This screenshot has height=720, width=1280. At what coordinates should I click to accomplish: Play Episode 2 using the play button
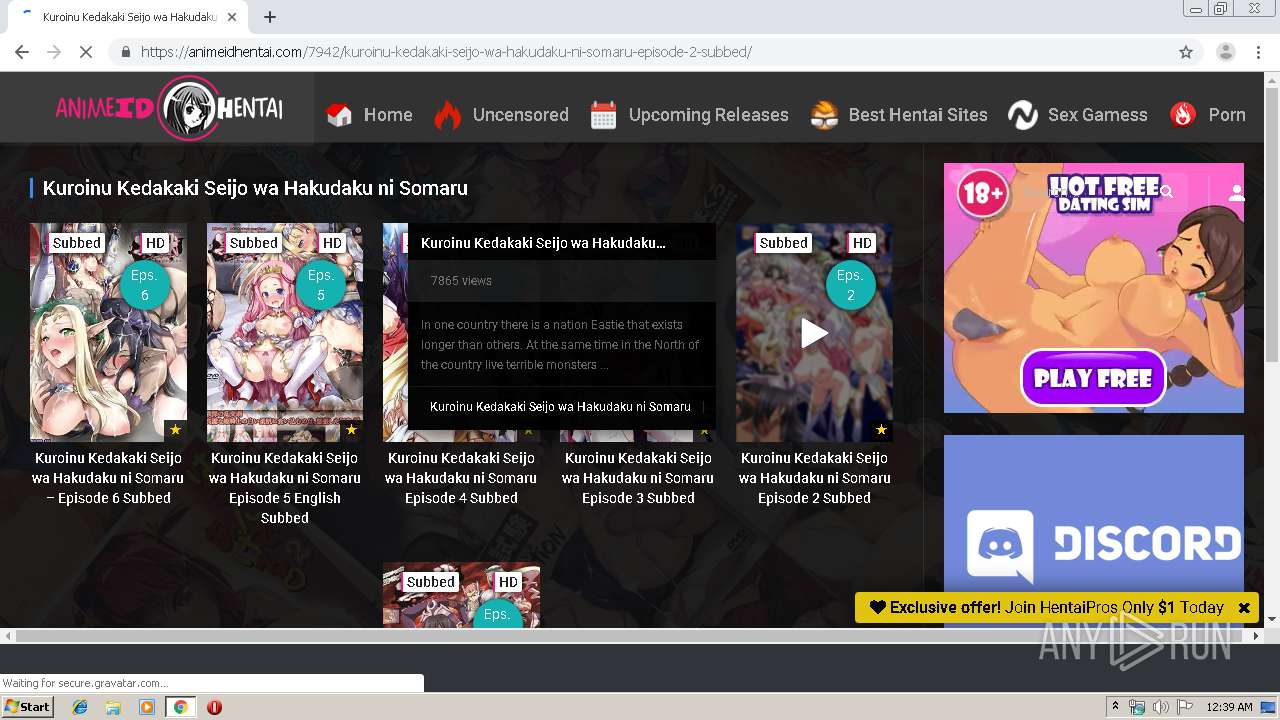pyautogui.click(x=815, y=334)
